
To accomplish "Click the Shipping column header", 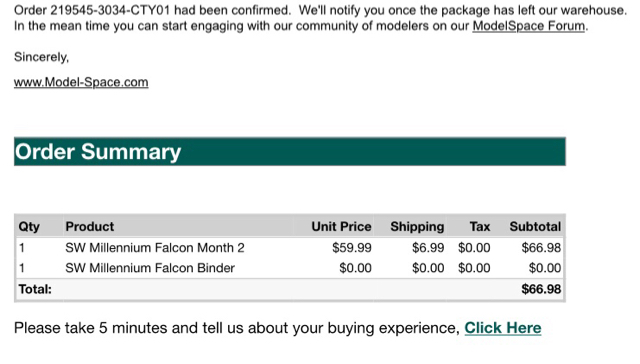I will (x=417, y=226).
